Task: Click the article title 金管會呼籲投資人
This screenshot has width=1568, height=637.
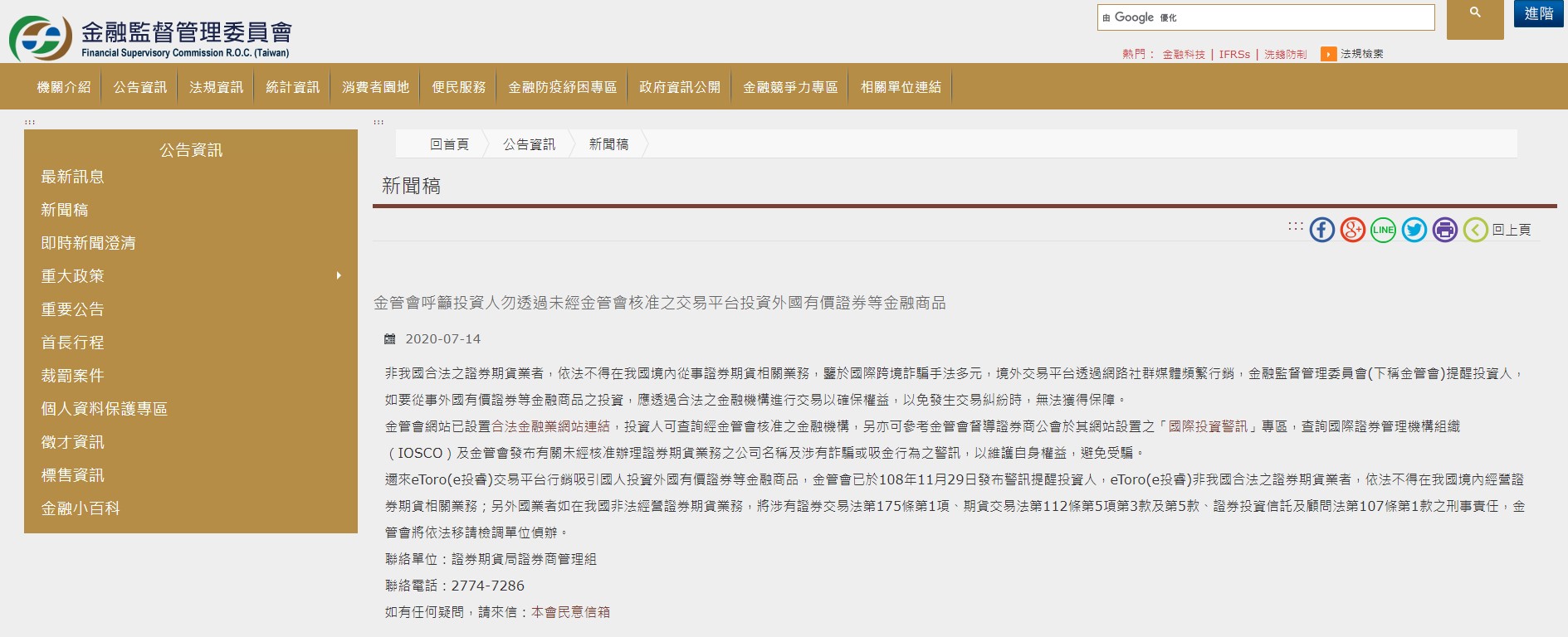Action: (660, 303)
